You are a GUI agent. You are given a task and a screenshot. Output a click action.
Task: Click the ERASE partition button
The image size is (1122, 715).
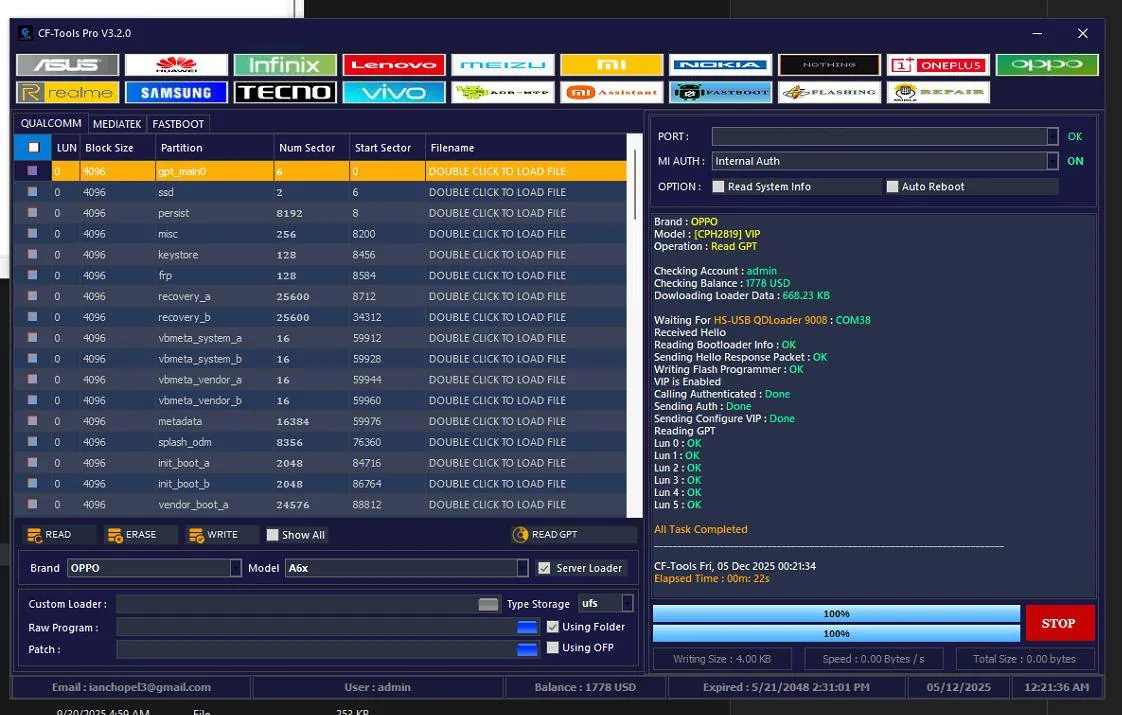click(140, 535)
